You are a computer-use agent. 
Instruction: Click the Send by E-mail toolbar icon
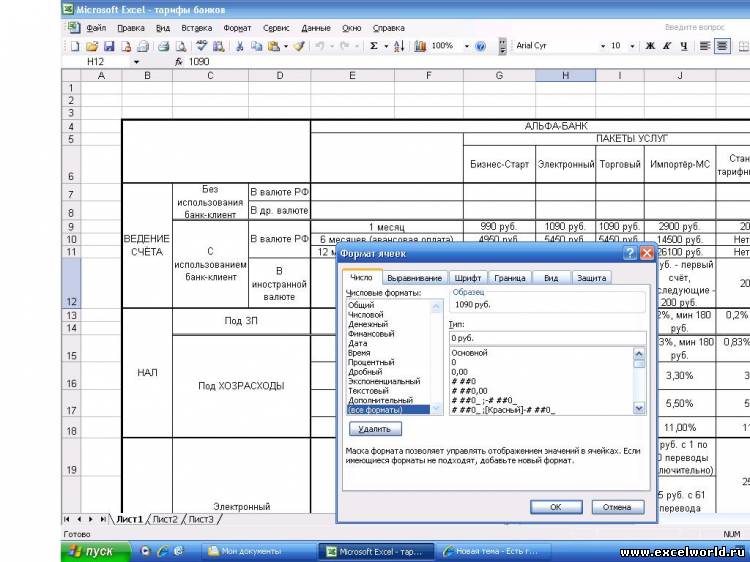[143, 46]
